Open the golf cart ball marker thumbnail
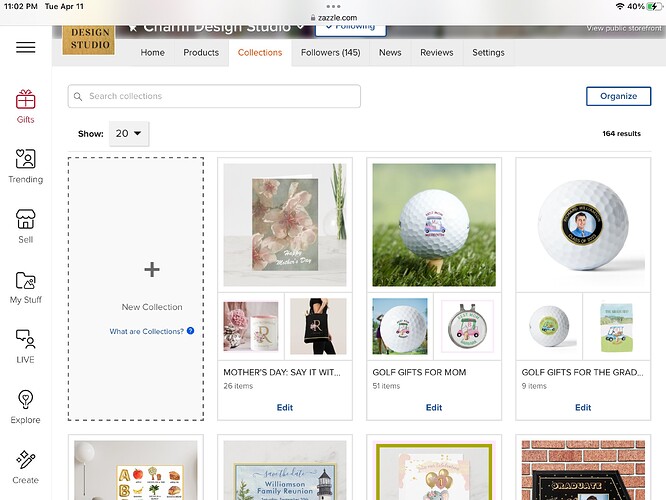 click(x=467, y=326)
